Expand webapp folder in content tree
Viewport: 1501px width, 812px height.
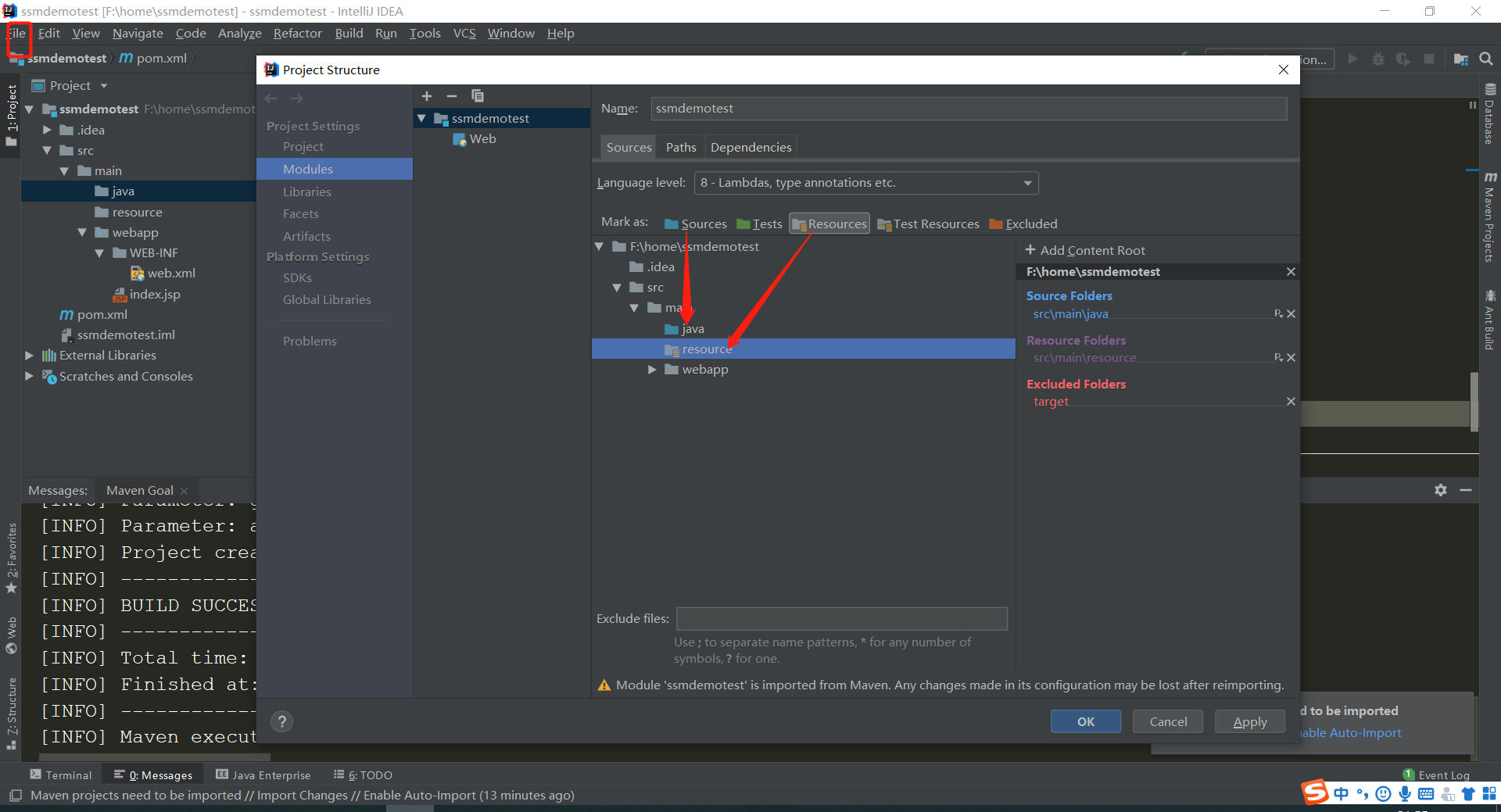[652, 370]
